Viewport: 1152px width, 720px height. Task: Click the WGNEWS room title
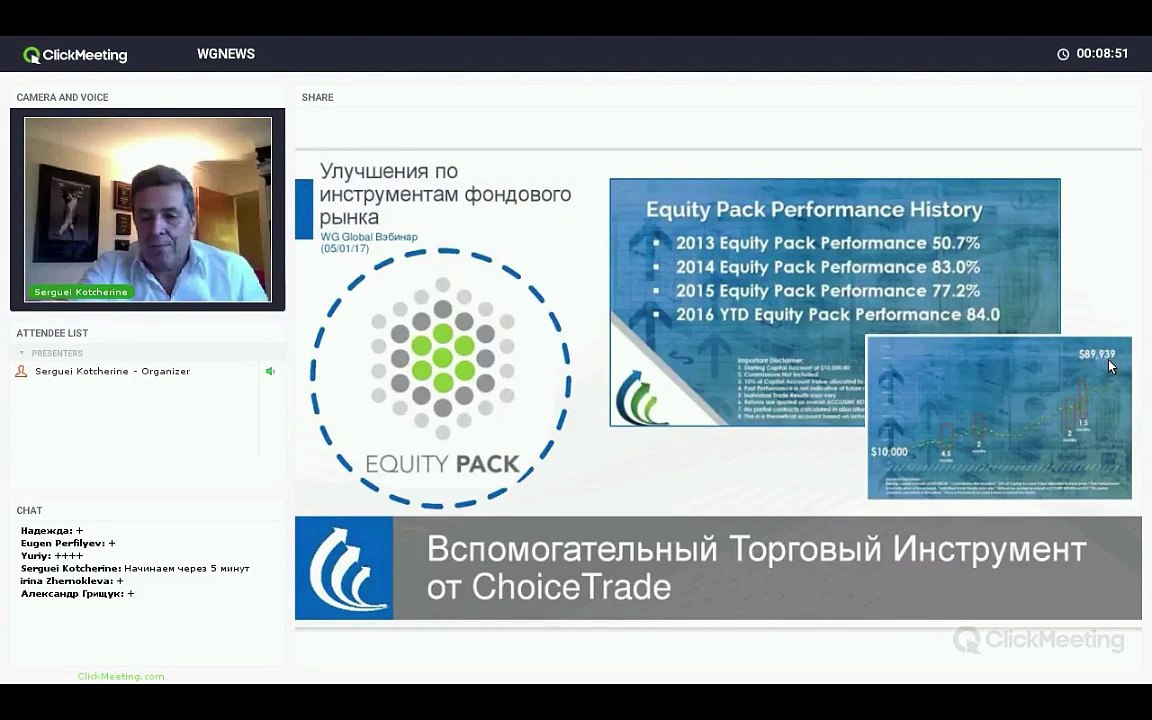tap(226, 54)
